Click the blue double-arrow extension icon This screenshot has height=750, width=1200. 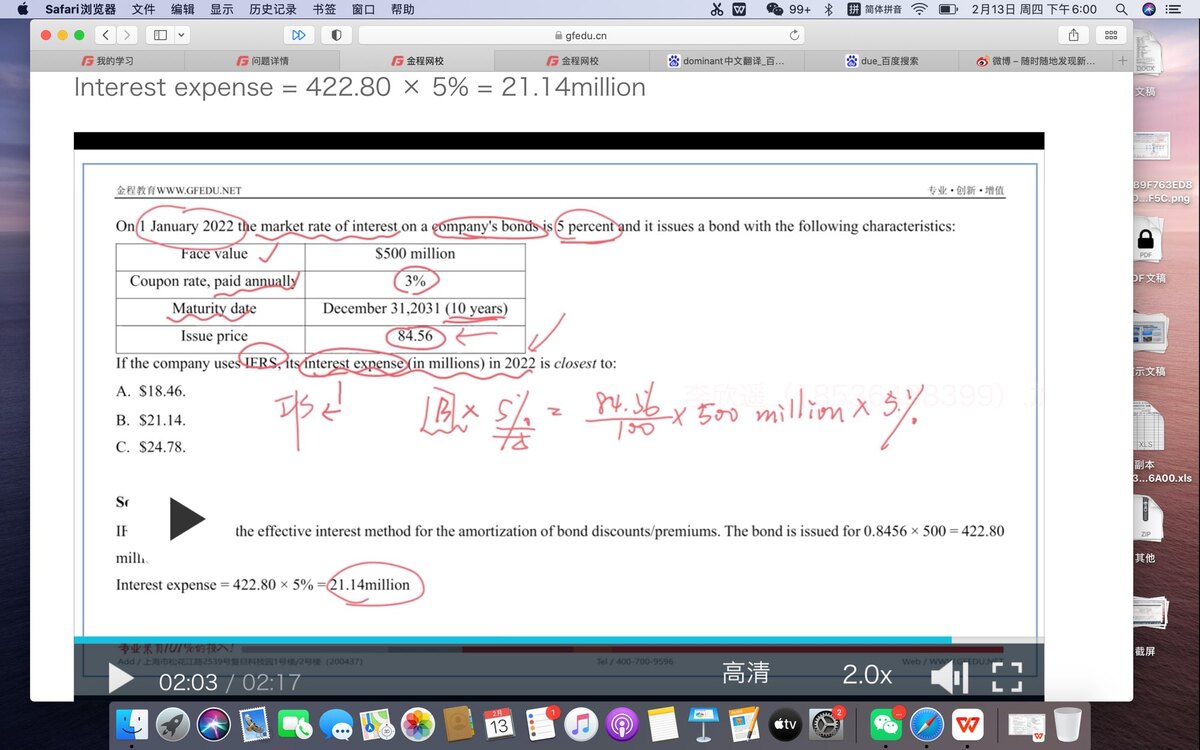(298, 35)
